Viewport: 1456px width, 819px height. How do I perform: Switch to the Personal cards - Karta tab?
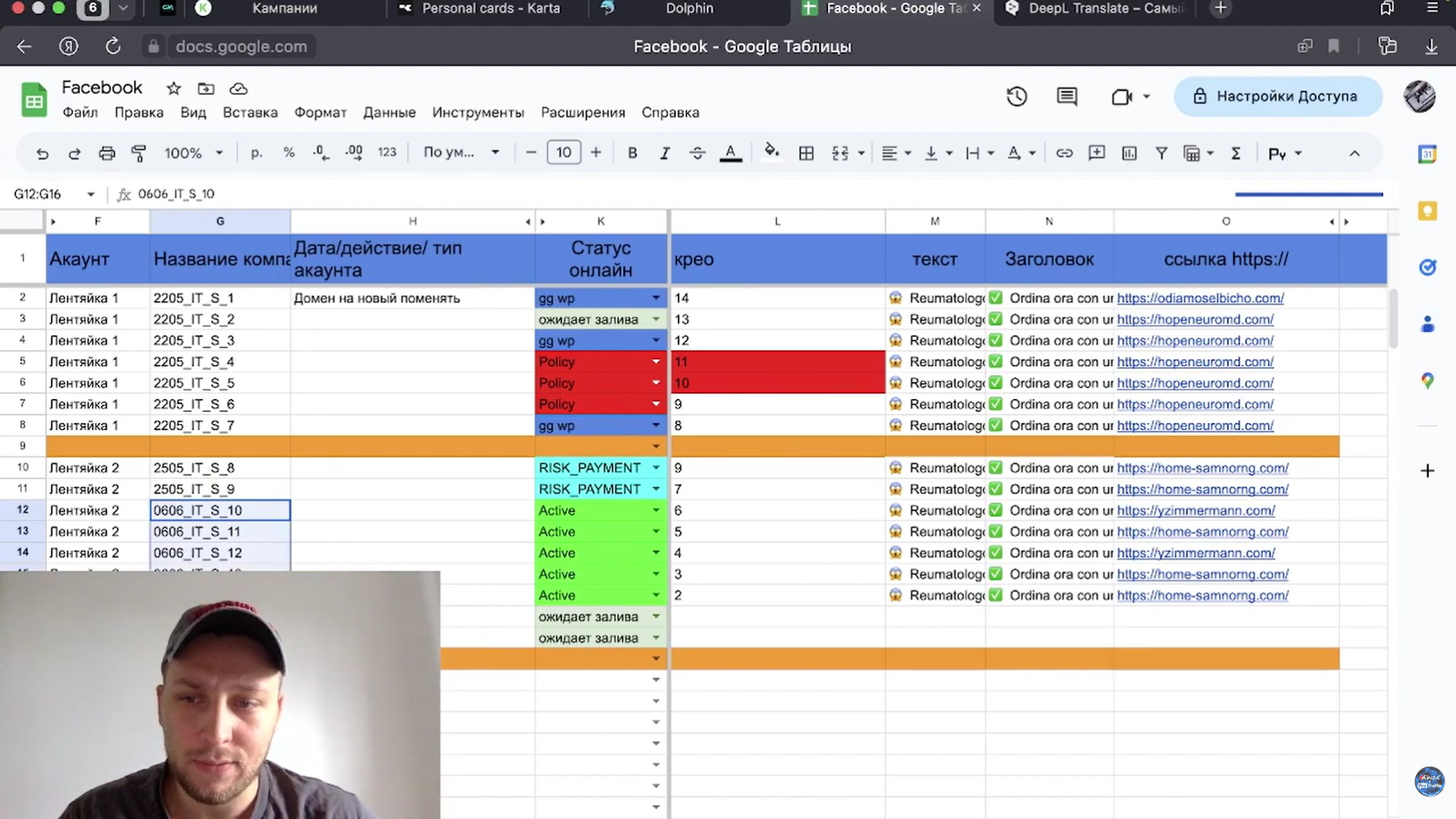click(491, 8)
